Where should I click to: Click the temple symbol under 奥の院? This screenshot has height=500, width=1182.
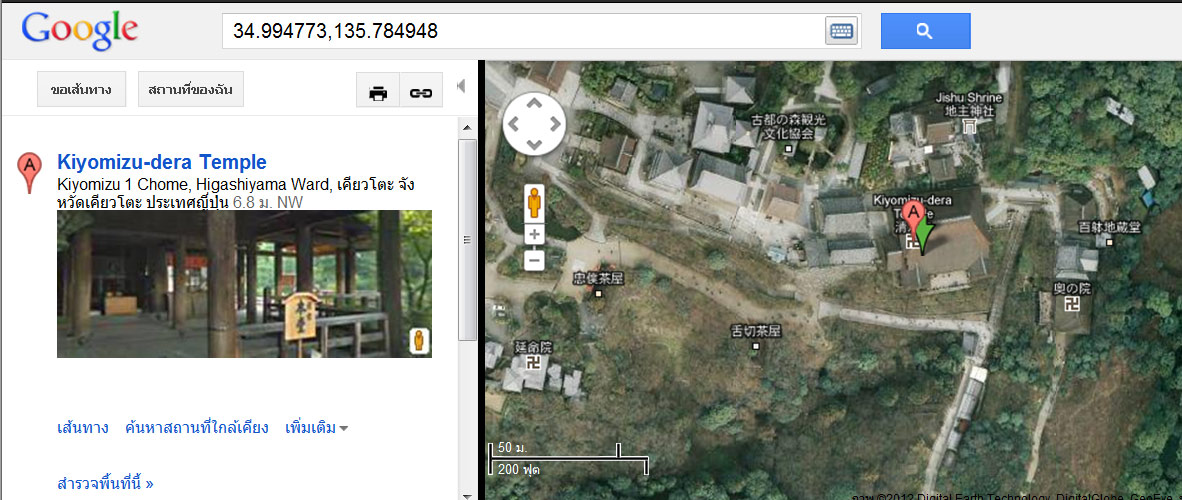point(1071,303)
